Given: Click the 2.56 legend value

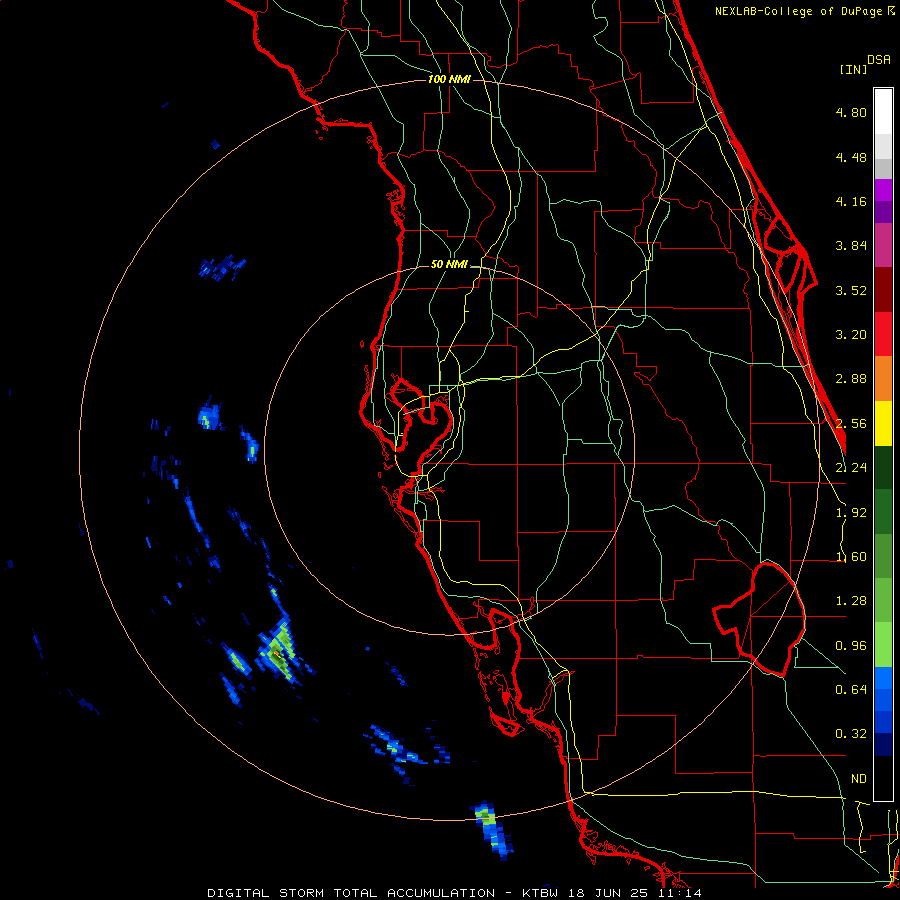Looking at the screenshot, I should point(851,424).
